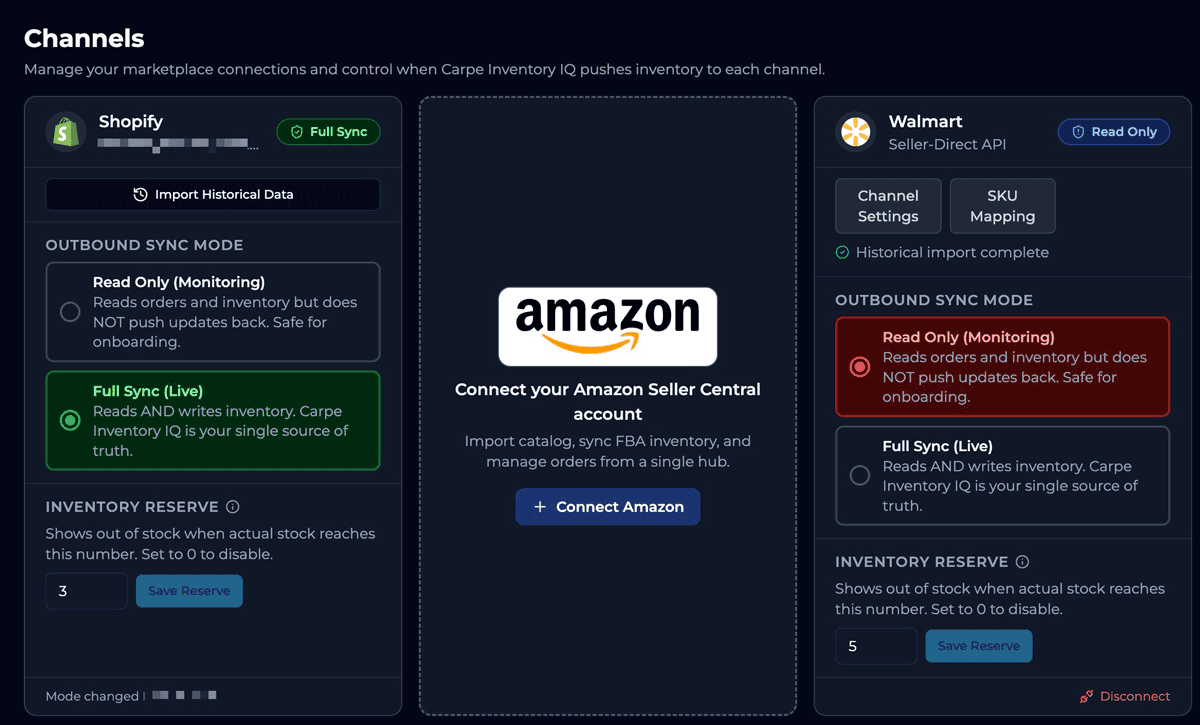Viewport: 1200px width, 725px height.
Task: Click the Import Historical Data button
Action: coord(213,194)
